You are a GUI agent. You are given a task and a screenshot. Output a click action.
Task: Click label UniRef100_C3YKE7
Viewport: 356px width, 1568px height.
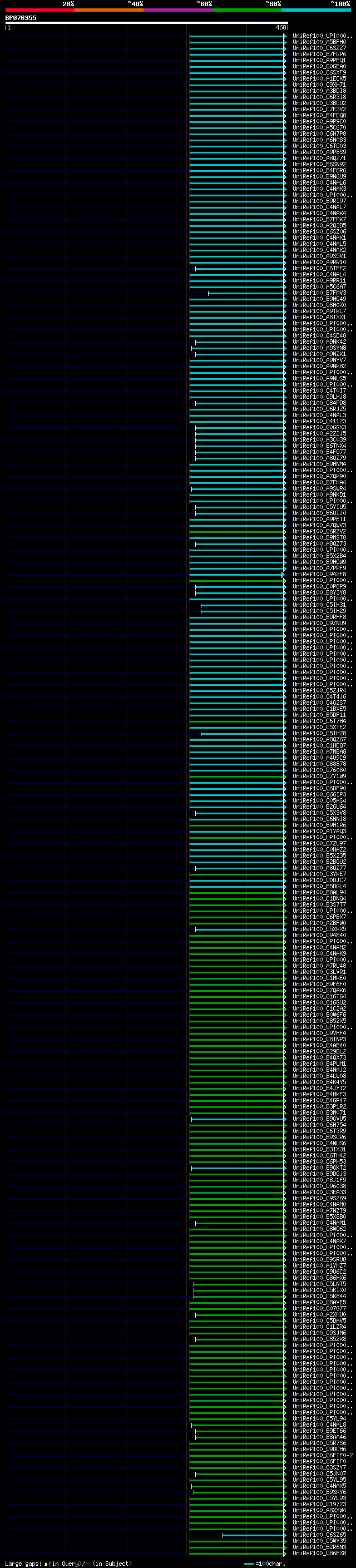point(319,874)
